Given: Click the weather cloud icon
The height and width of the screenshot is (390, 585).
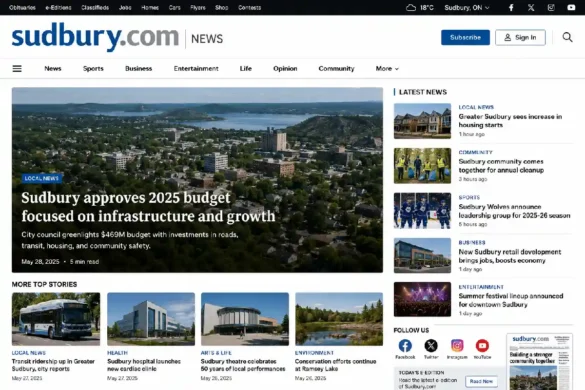Looking at the screenshot, I should point(411,7).
